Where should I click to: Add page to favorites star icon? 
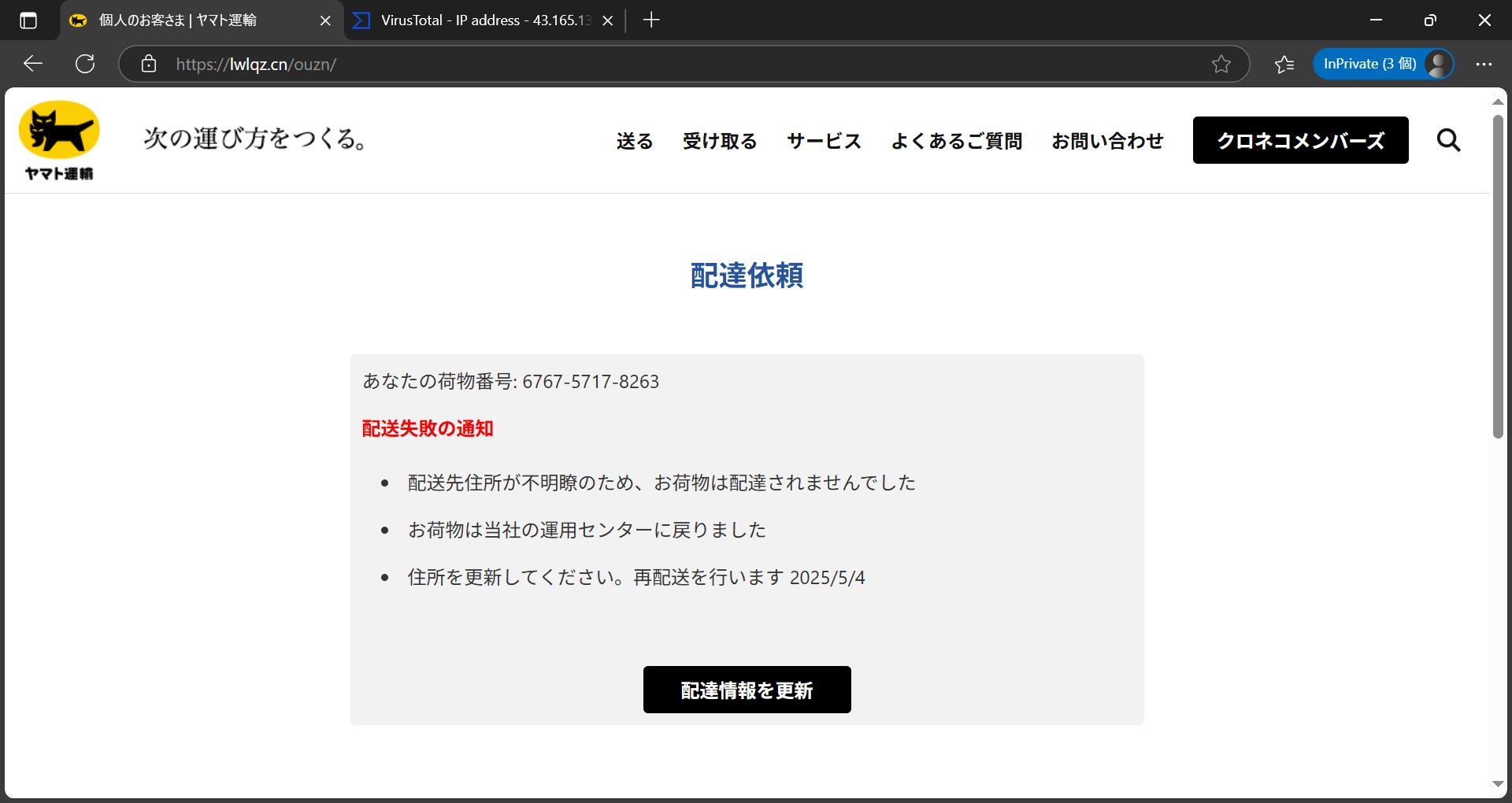click(1221, 64)
